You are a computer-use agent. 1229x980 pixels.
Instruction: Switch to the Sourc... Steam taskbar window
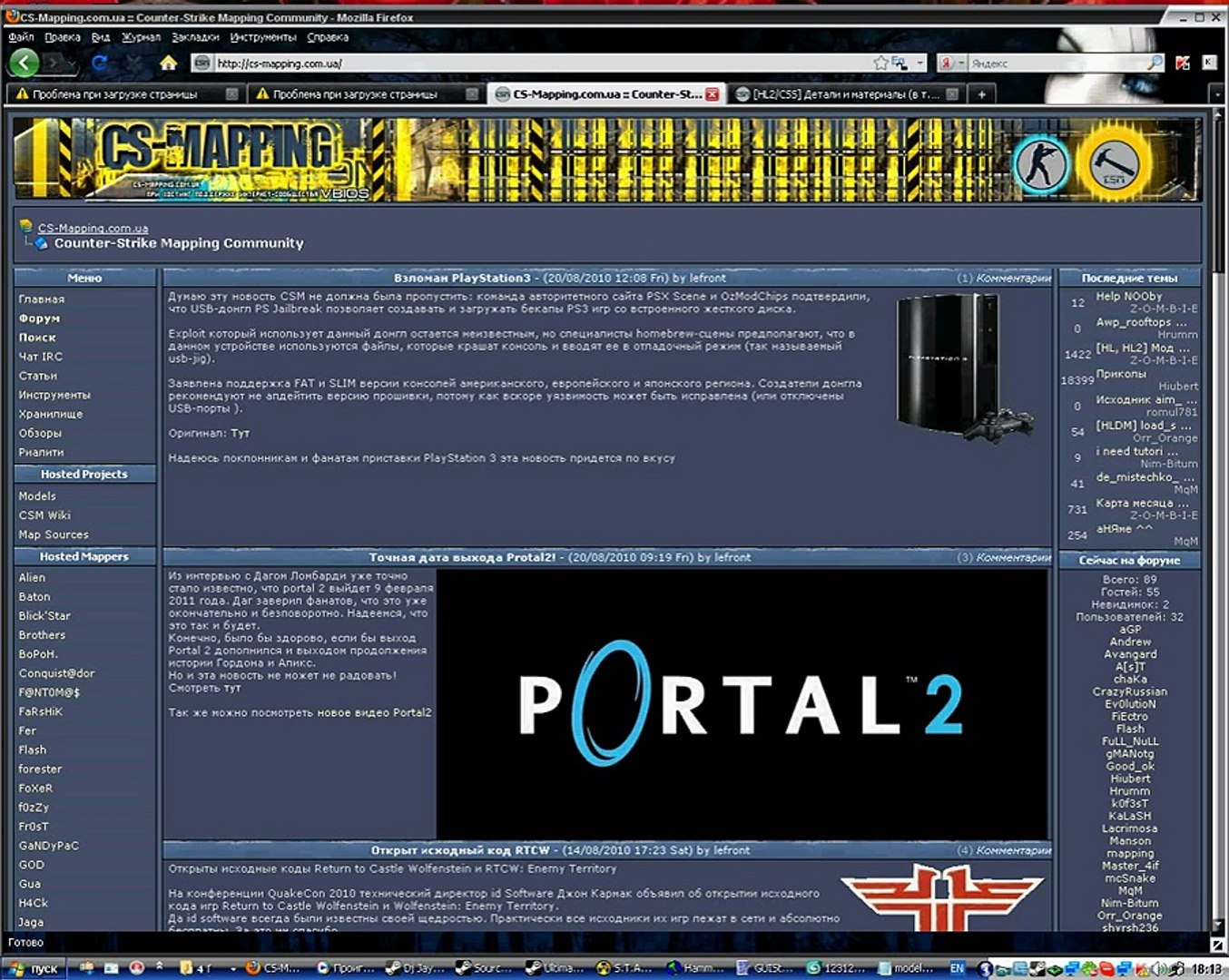point(484,968)
